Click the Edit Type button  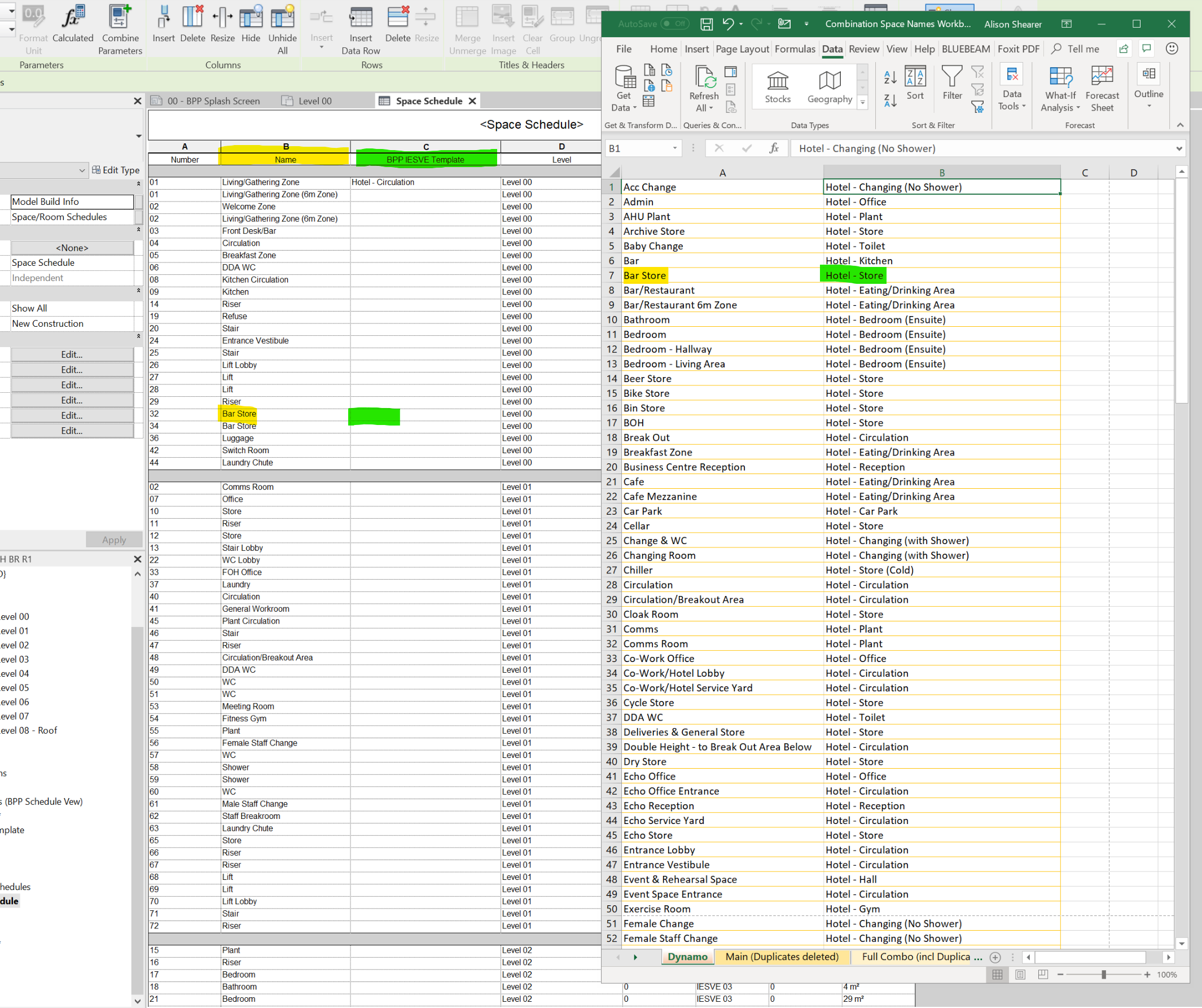[116, 170]
